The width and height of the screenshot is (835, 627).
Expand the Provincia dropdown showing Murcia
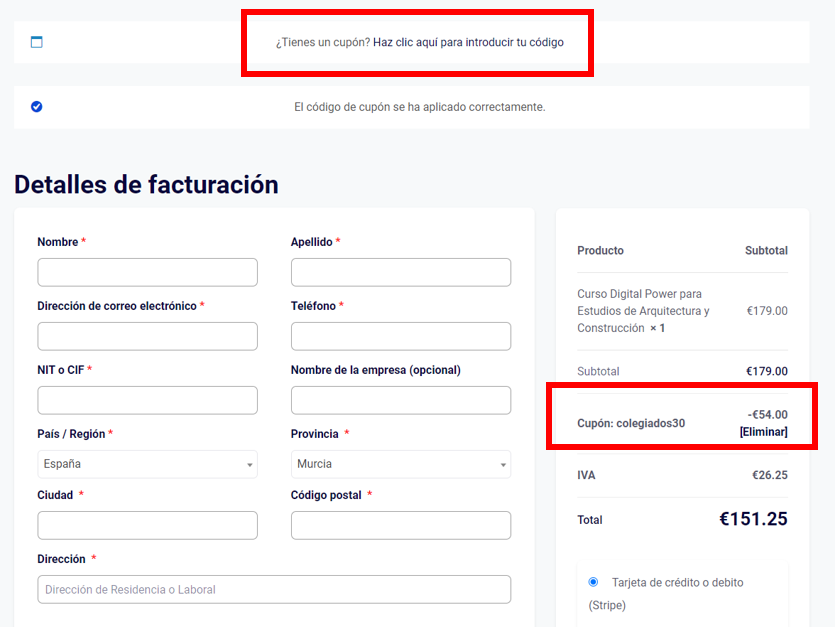(401, 464)
